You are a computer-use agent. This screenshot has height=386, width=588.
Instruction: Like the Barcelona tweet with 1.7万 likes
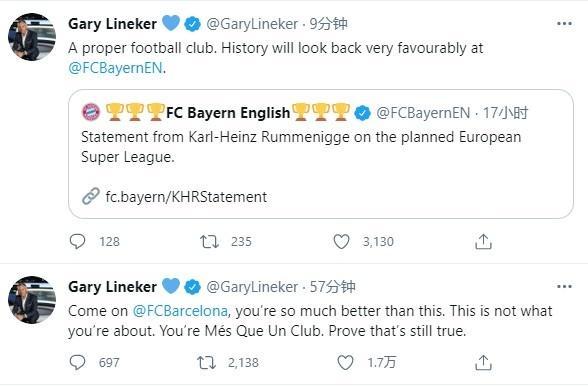pos(345,363)
